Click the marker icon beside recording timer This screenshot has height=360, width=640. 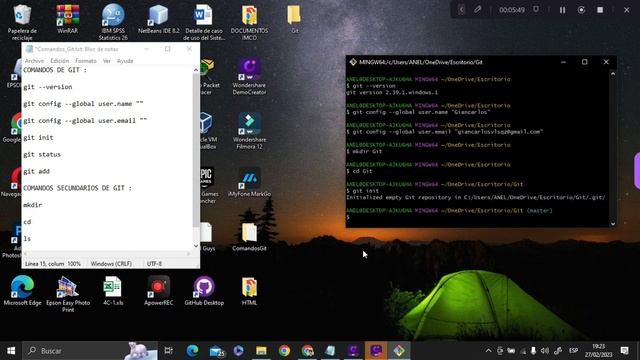tap(536, 9)
